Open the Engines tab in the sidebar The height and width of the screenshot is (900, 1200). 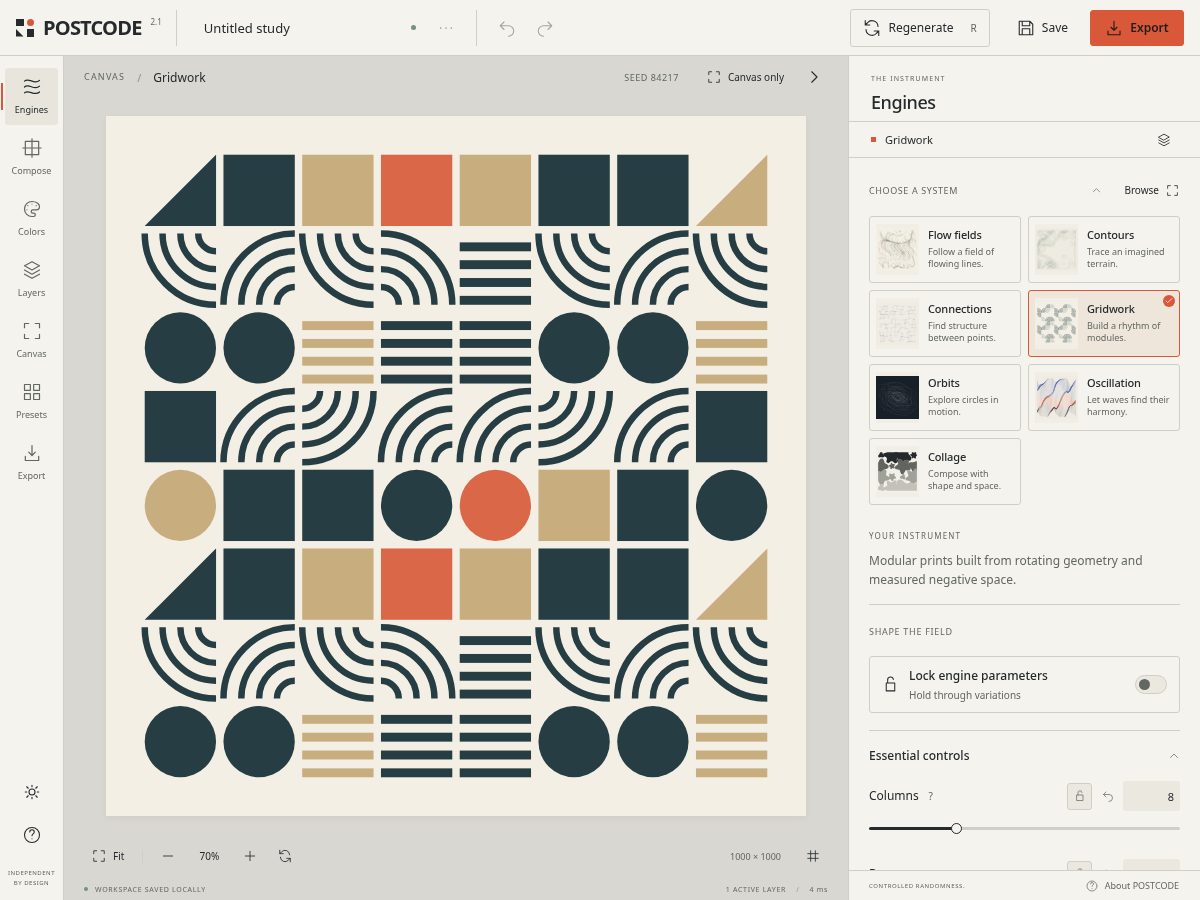[31, 96]
